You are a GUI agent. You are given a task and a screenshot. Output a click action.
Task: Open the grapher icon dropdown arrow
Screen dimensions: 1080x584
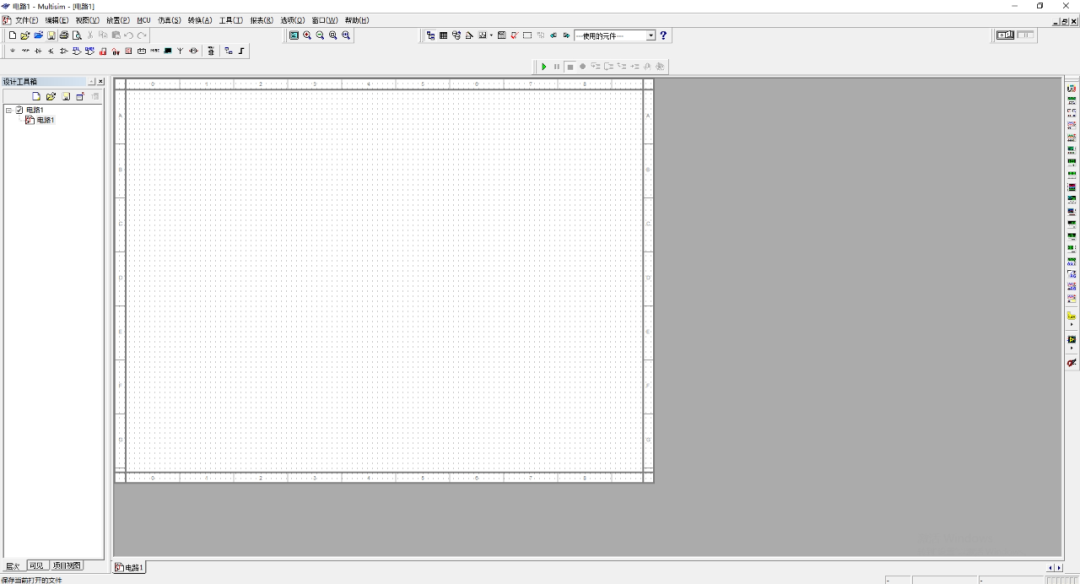pos(491,35)
